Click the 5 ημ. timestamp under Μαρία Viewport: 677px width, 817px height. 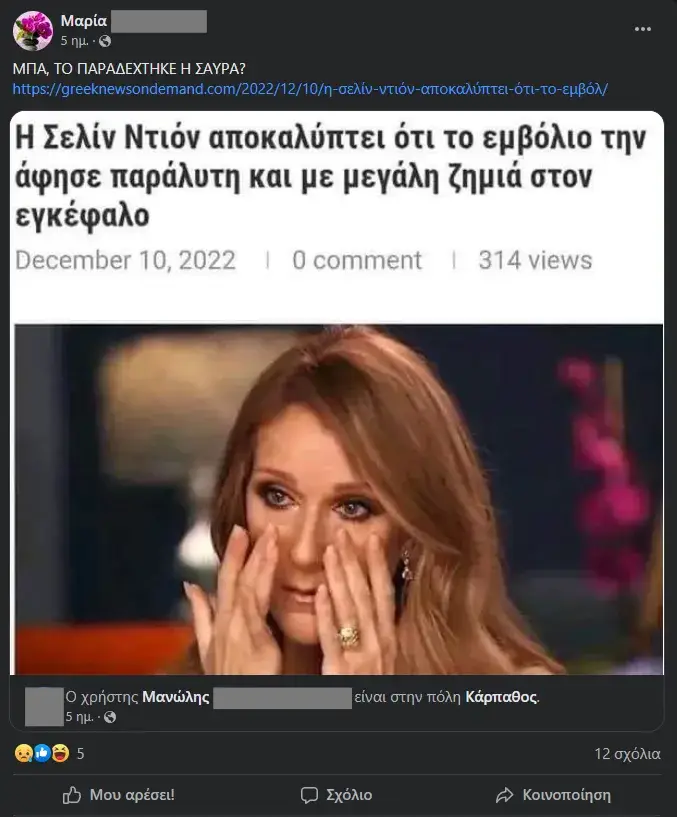pyautogui.click(x=74, y=41)
